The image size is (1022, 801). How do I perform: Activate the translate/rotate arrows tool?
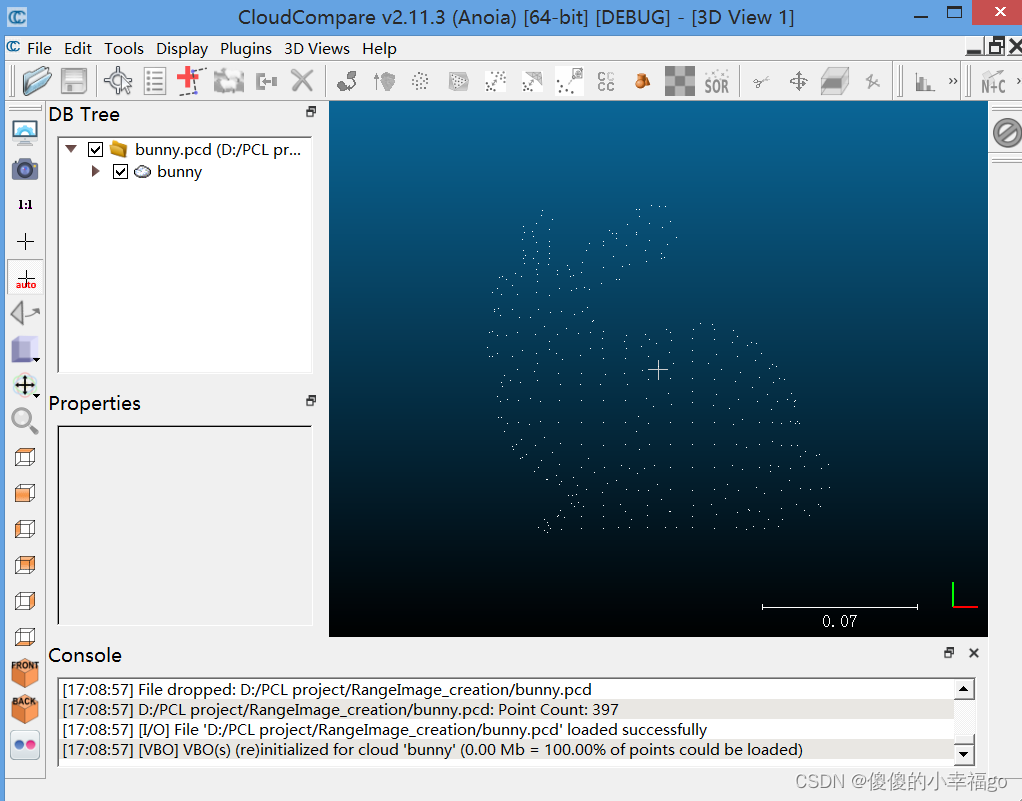click(x=798, y=81)
